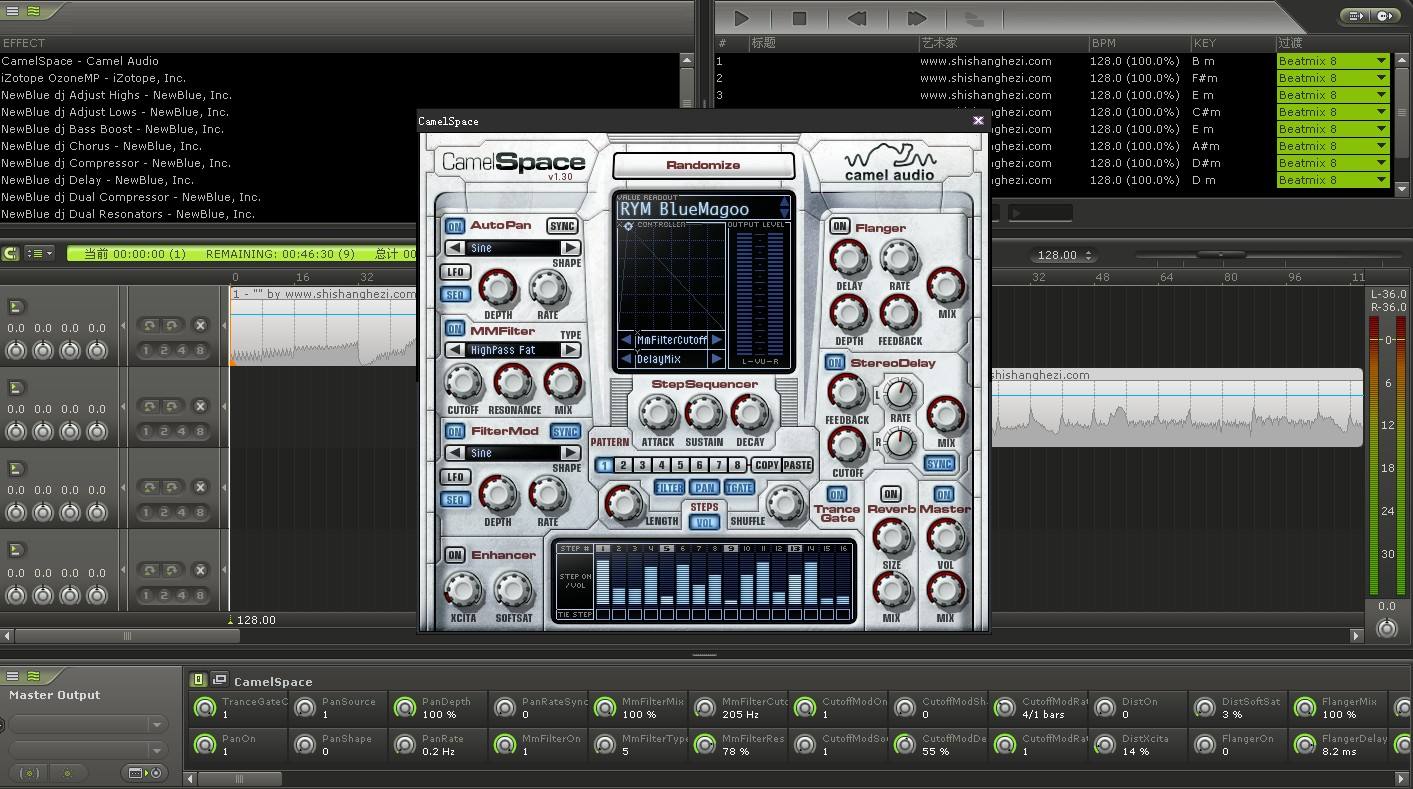Select step pattern number 4
Image resolution: width=1413 pixels, height=789 pixels.
(661, 465)
